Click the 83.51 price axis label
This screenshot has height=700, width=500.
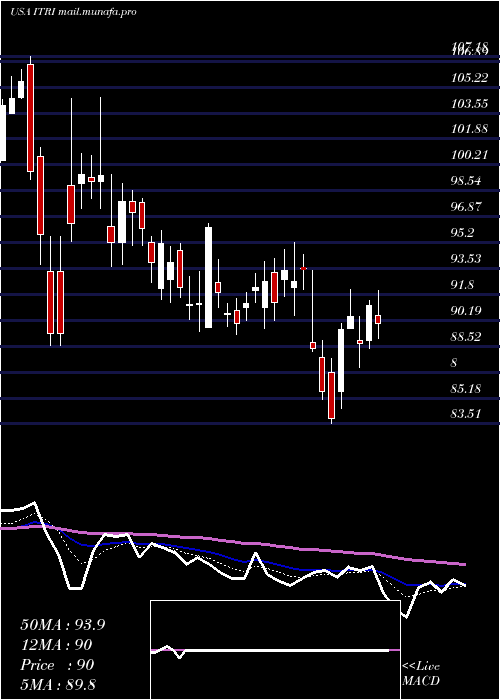point(467,414)
